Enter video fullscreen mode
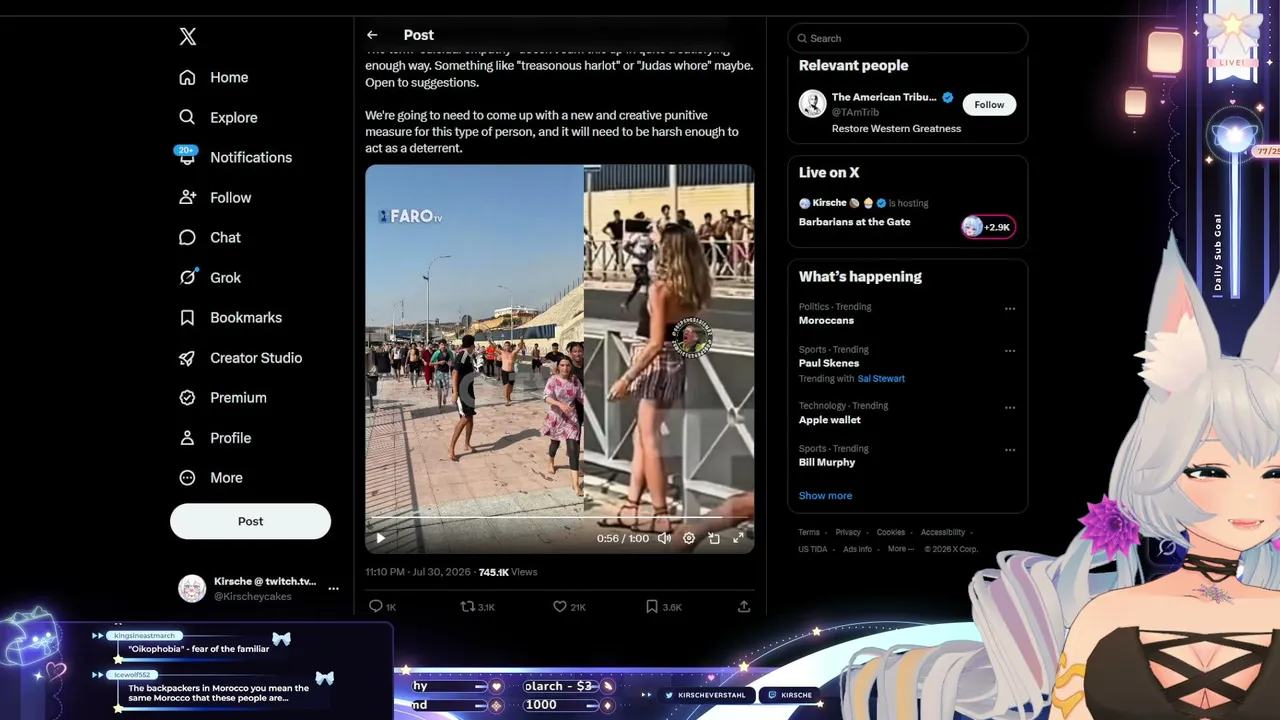 pyautogui.click(x=738, y=538)
